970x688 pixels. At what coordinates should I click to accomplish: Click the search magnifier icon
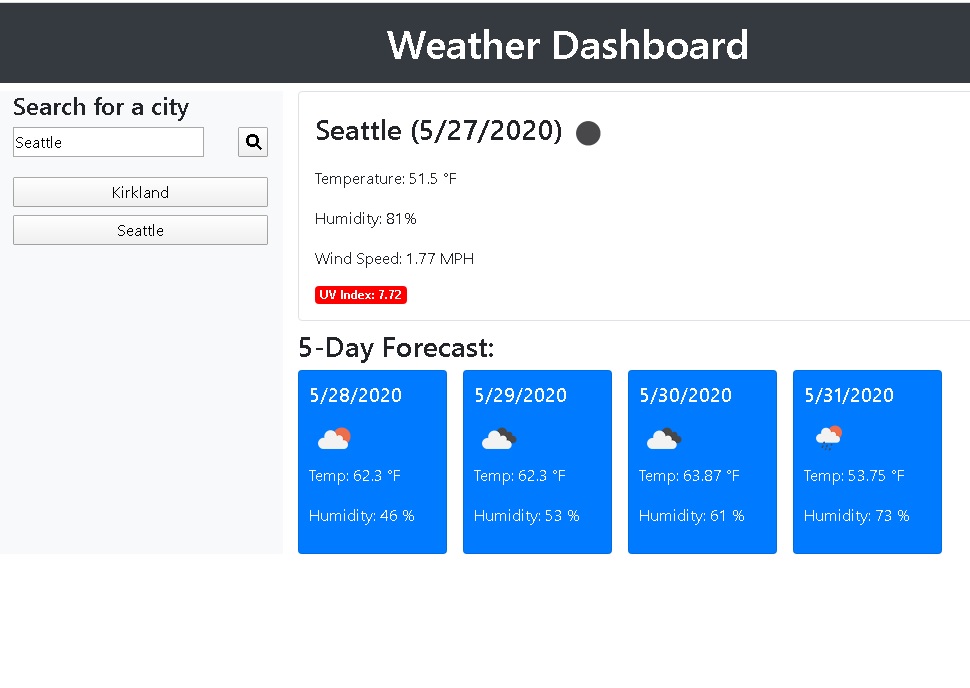coord(252,141)
